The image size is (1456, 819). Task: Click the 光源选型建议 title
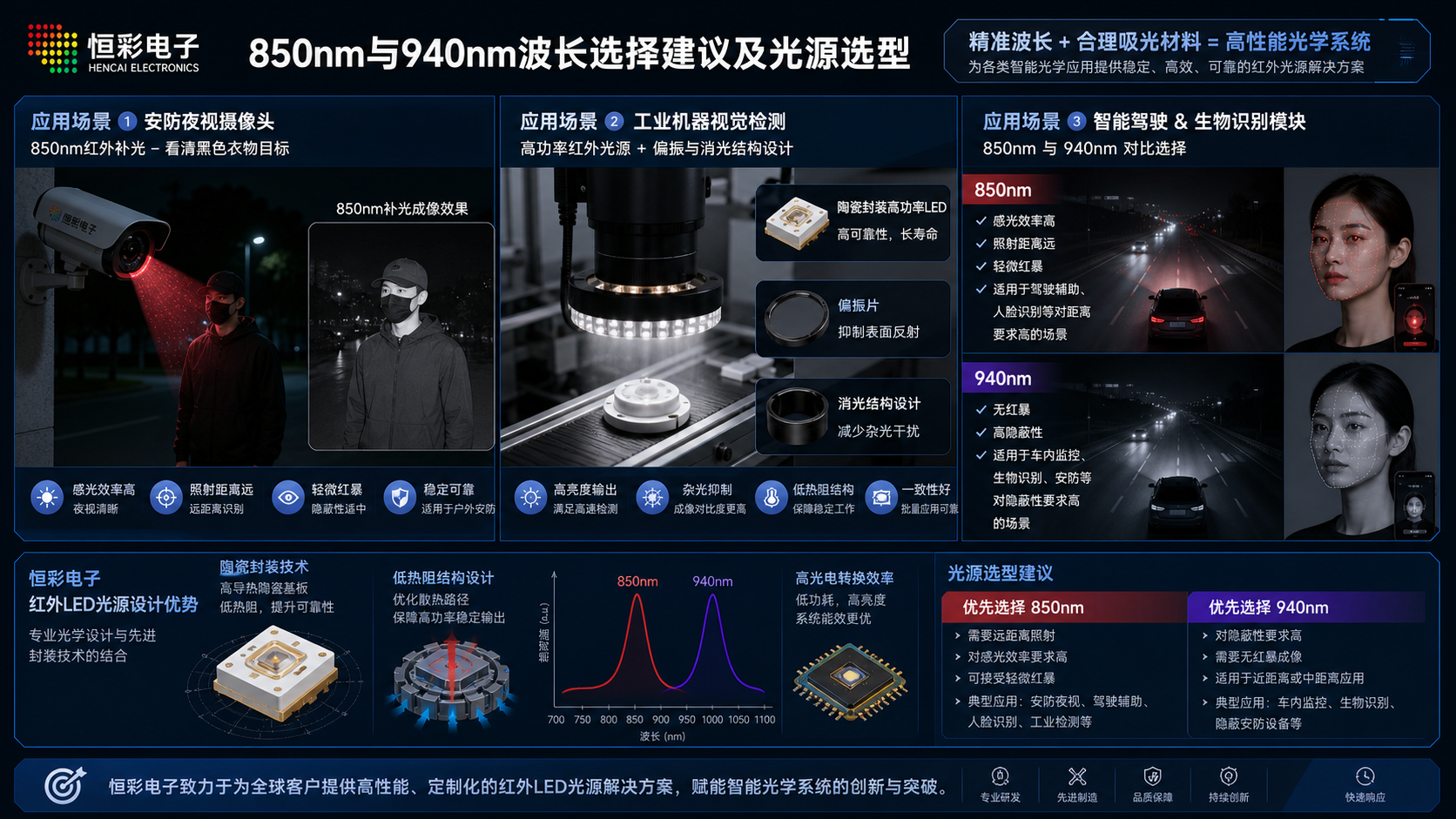point(1000,574)
